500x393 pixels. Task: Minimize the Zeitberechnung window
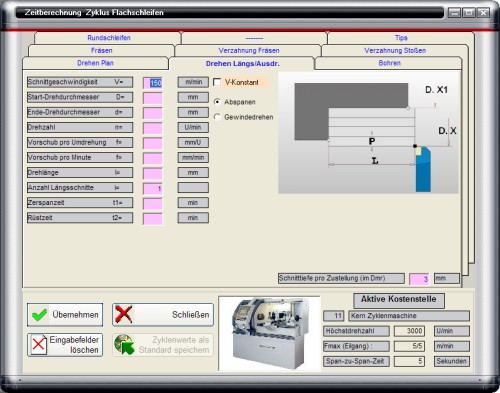[x=454, y=13]
